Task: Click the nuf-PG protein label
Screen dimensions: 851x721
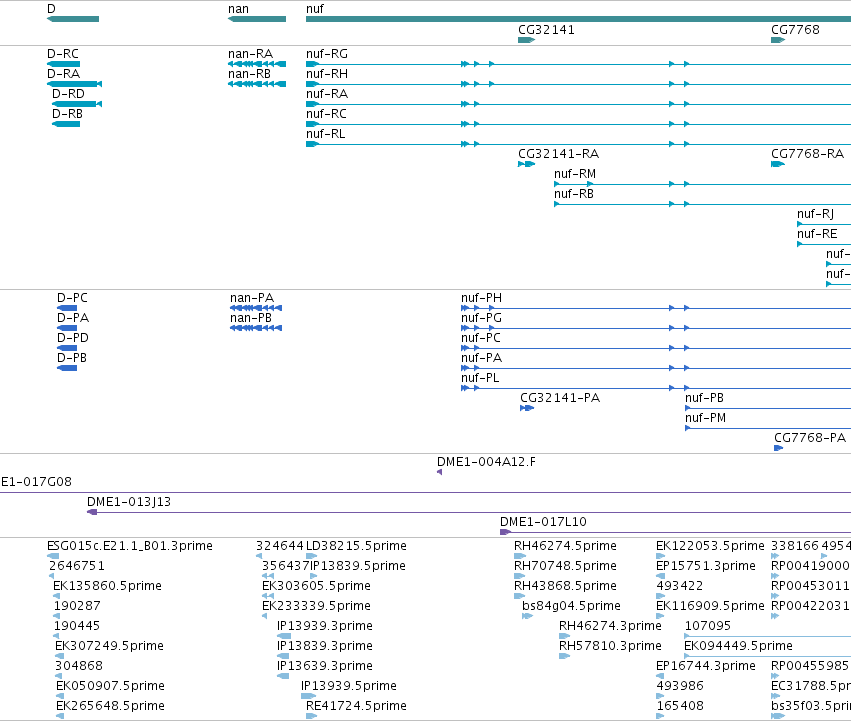Action: point(481,318)
